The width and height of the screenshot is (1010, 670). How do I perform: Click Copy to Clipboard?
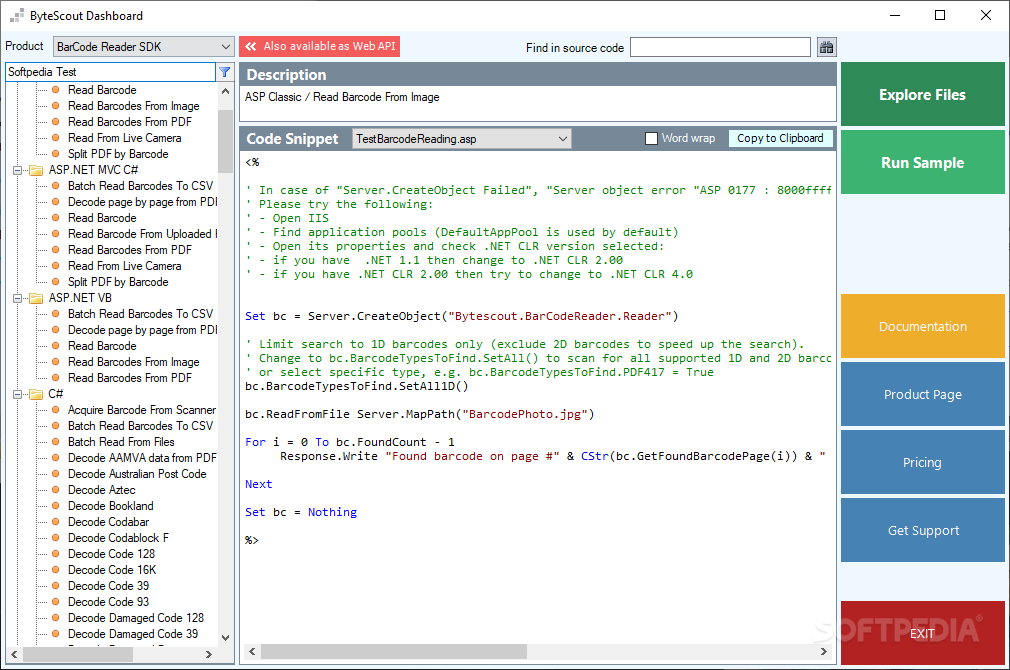pyautogui.click(x=780, y=138)
